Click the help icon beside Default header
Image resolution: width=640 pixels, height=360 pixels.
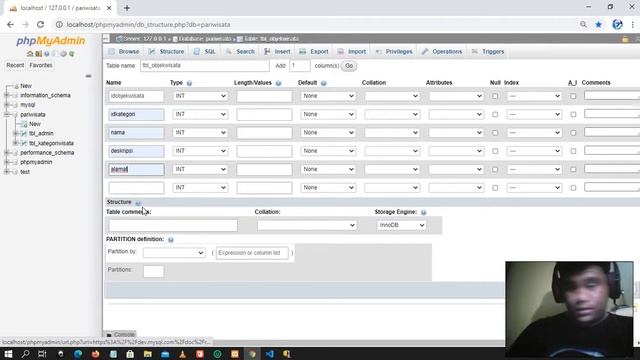click(x=324, y=83)
